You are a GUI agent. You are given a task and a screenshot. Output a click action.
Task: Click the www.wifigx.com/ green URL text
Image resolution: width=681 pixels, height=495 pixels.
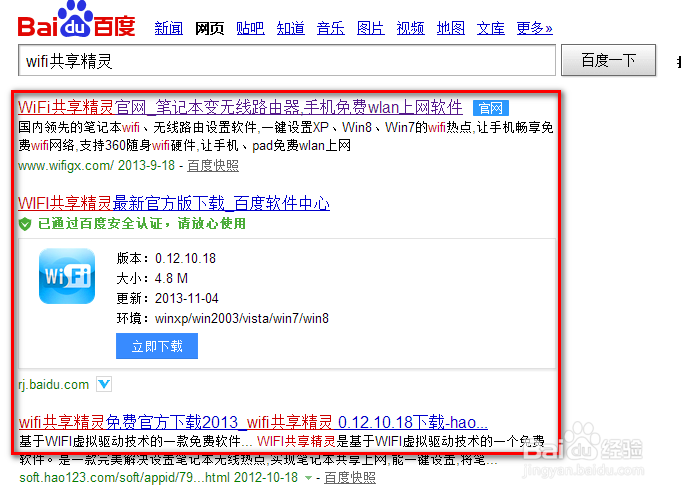(x=66, y=165)
